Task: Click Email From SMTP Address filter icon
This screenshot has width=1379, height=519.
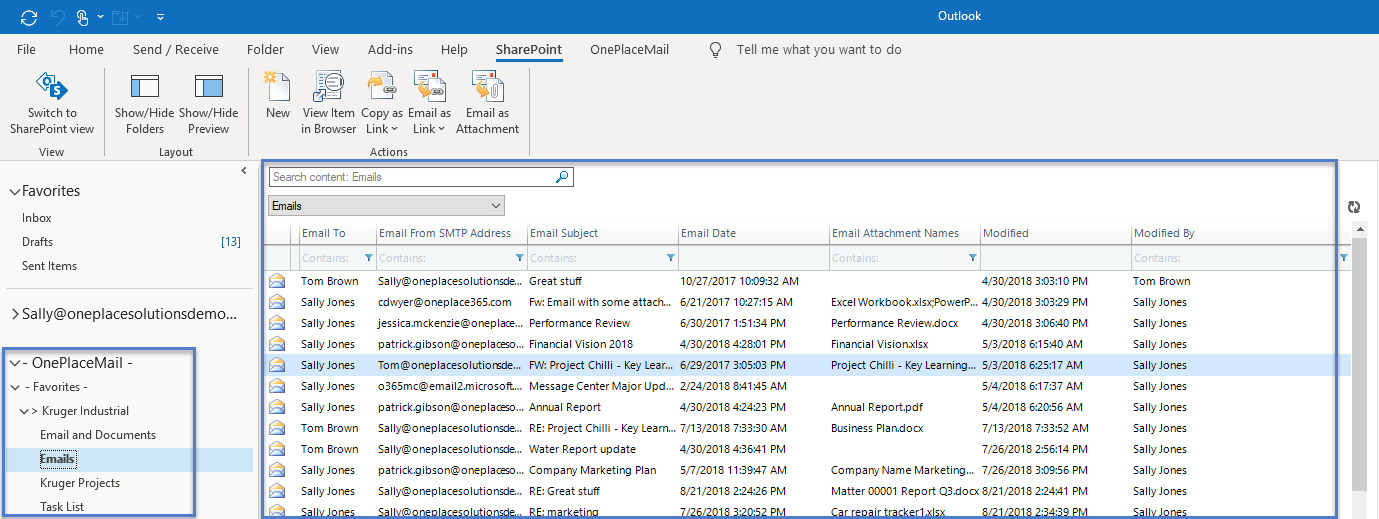Action: point(520,258)
